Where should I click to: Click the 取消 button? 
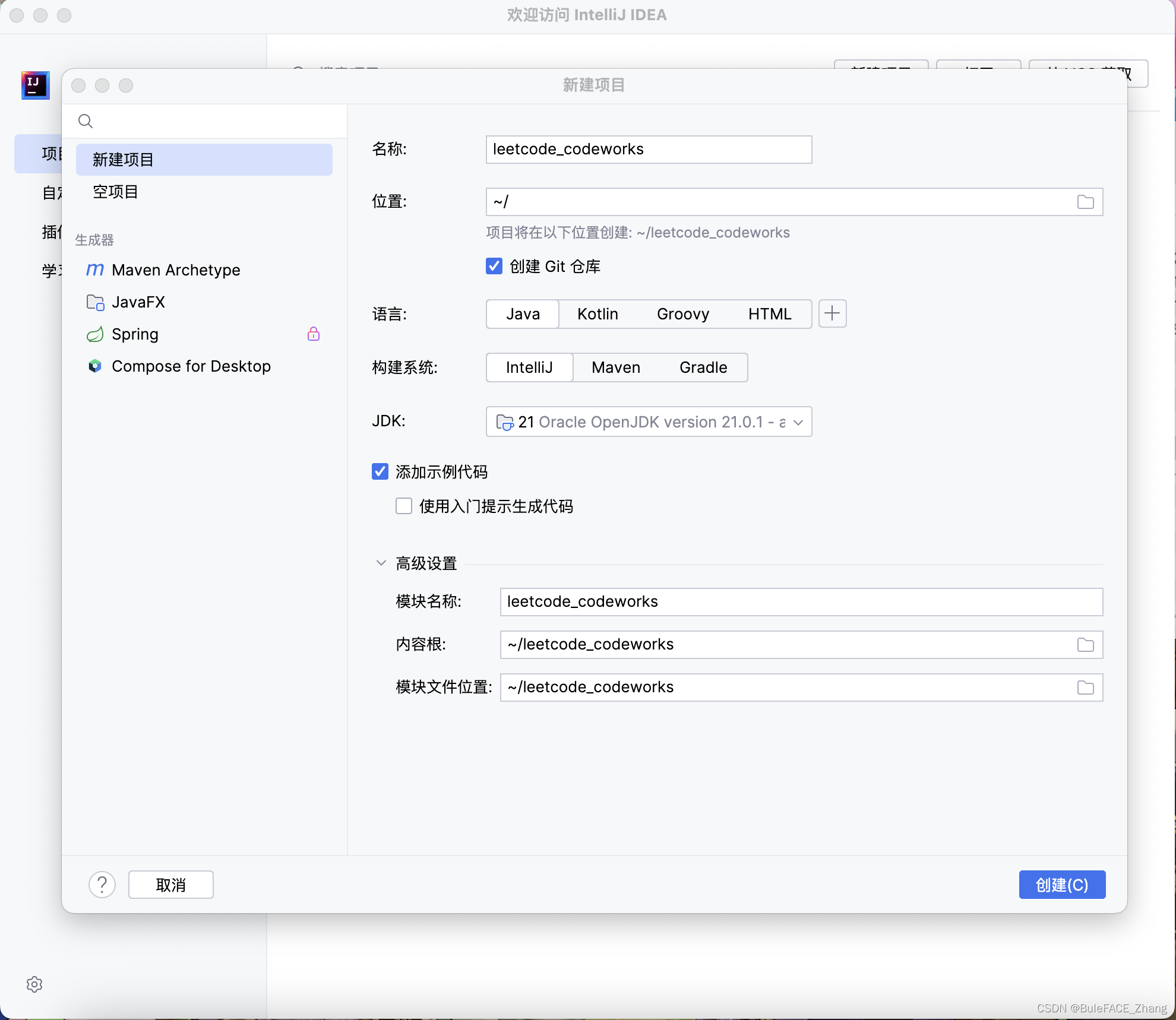point(171,885)
